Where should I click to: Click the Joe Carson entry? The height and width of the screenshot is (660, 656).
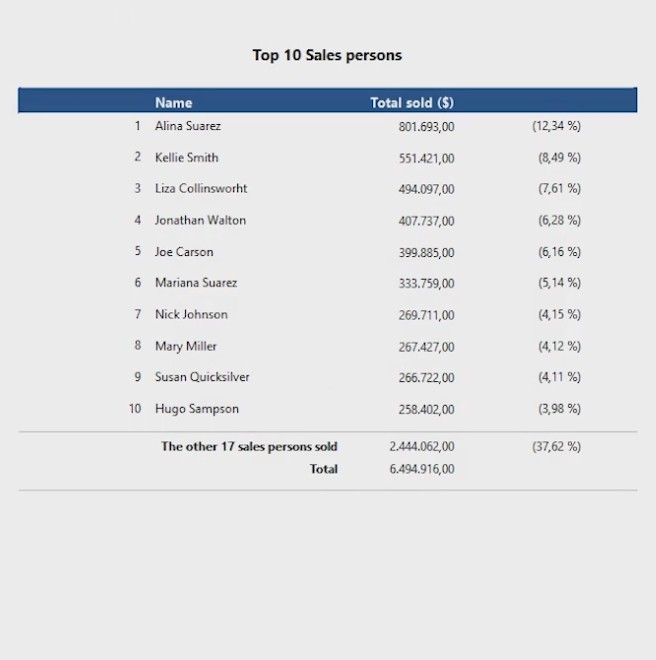(184, 252)
